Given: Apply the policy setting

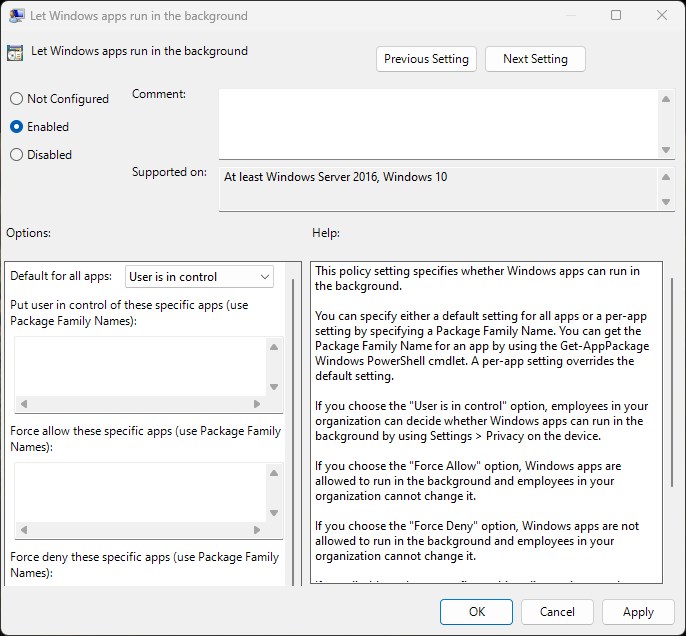Looking at the screenshot, I should coord(638,611).
